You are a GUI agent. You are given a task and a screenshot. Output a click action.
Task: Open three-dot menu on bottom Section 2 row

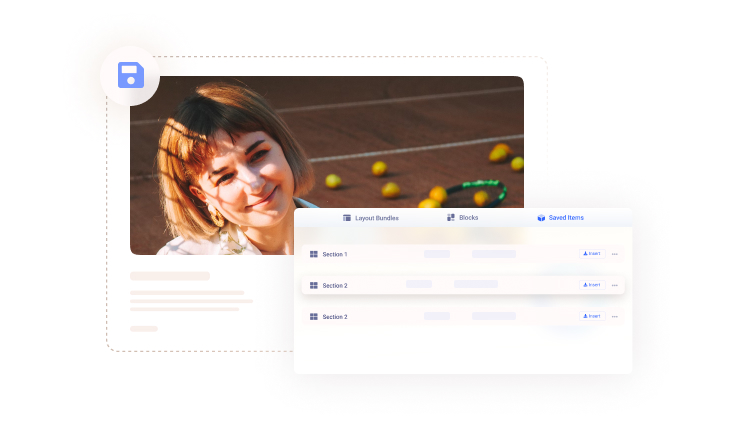(x=614, y=316)
